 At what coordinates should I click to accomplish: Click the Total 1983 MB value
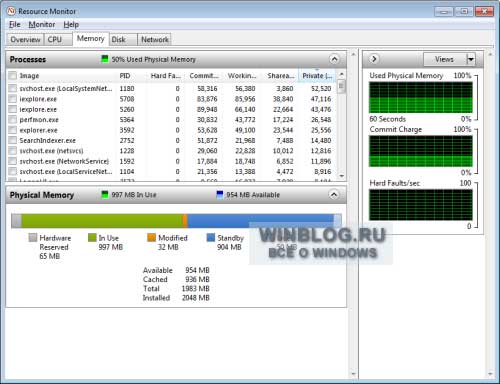click(196, 288)
